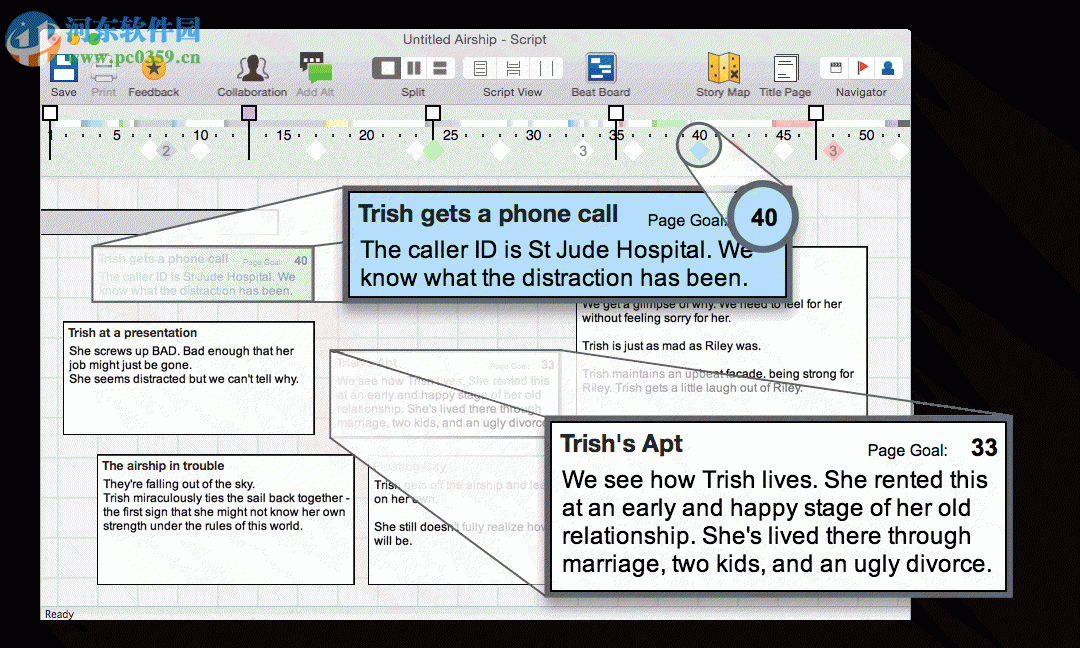Select 'The airship in trouble' beat card
Screen dimensions: 1080x648
(225, 518)
